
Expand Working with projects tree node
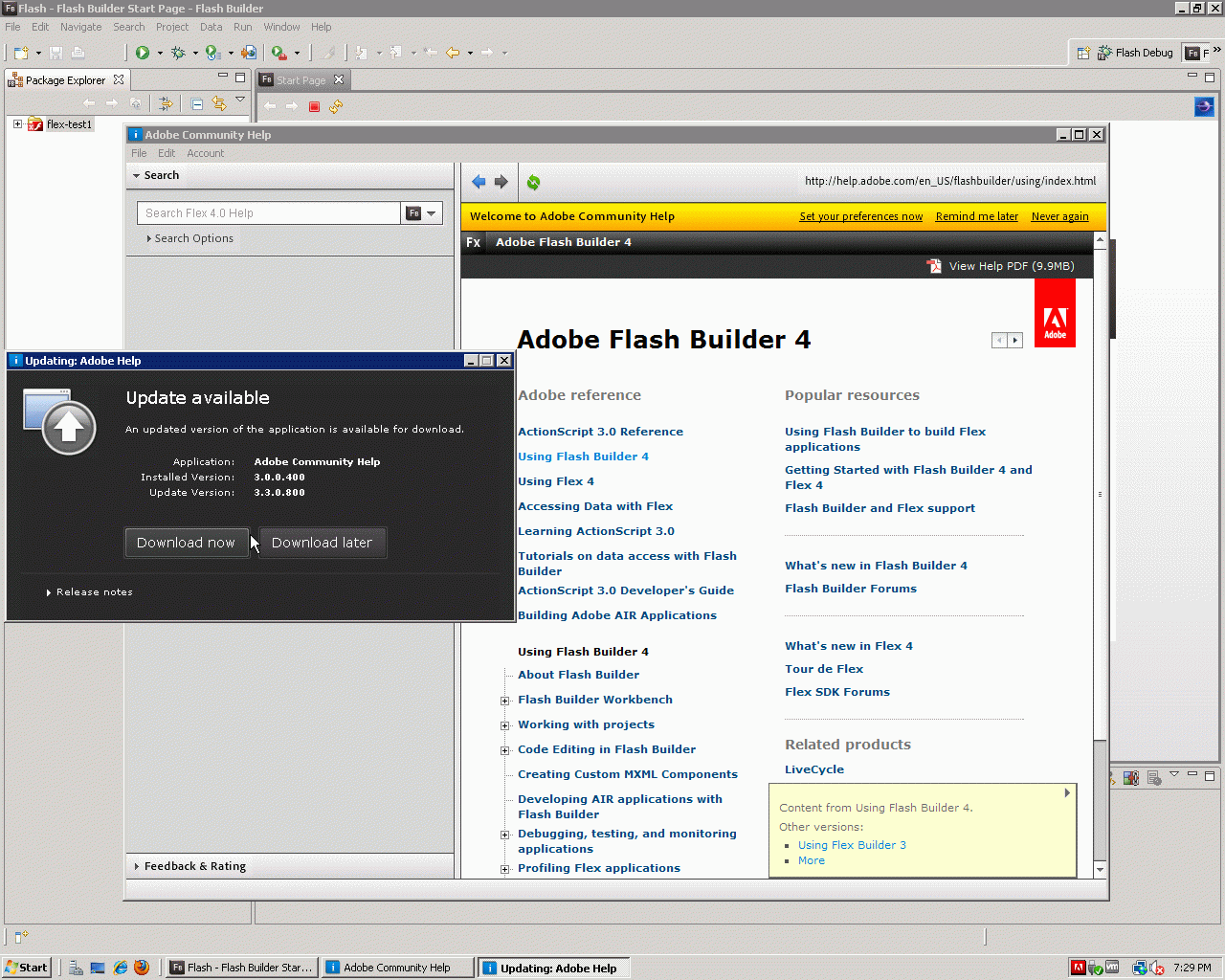(x=505, y=725)
